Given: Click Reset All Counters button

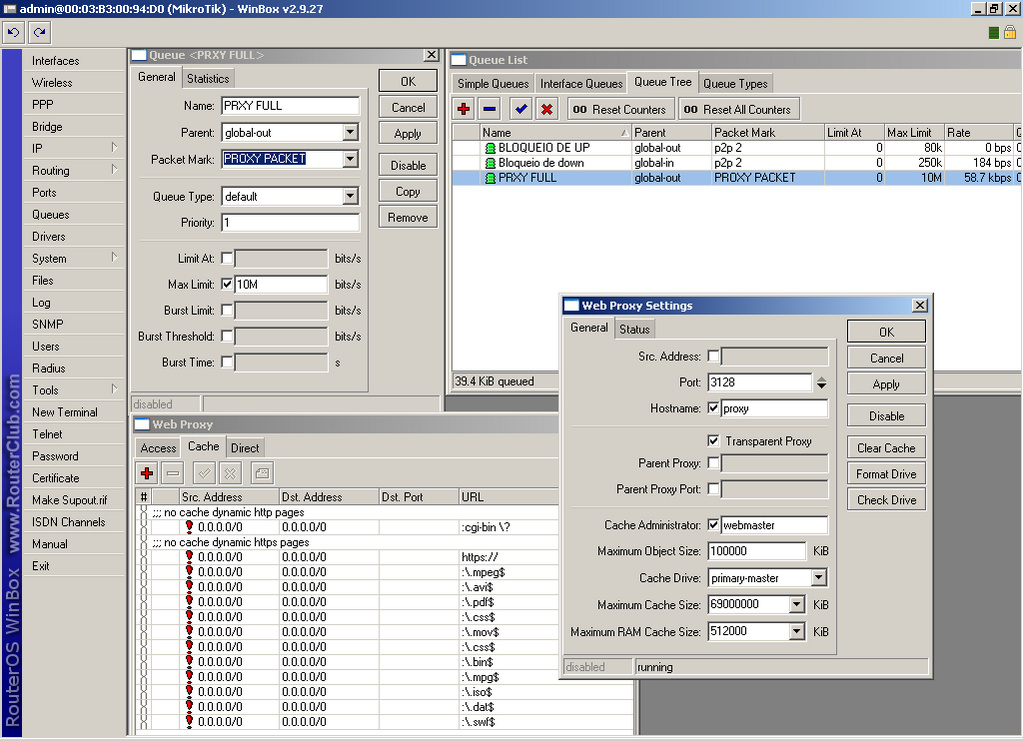Looking at the screenshot, I should point(739,110).
